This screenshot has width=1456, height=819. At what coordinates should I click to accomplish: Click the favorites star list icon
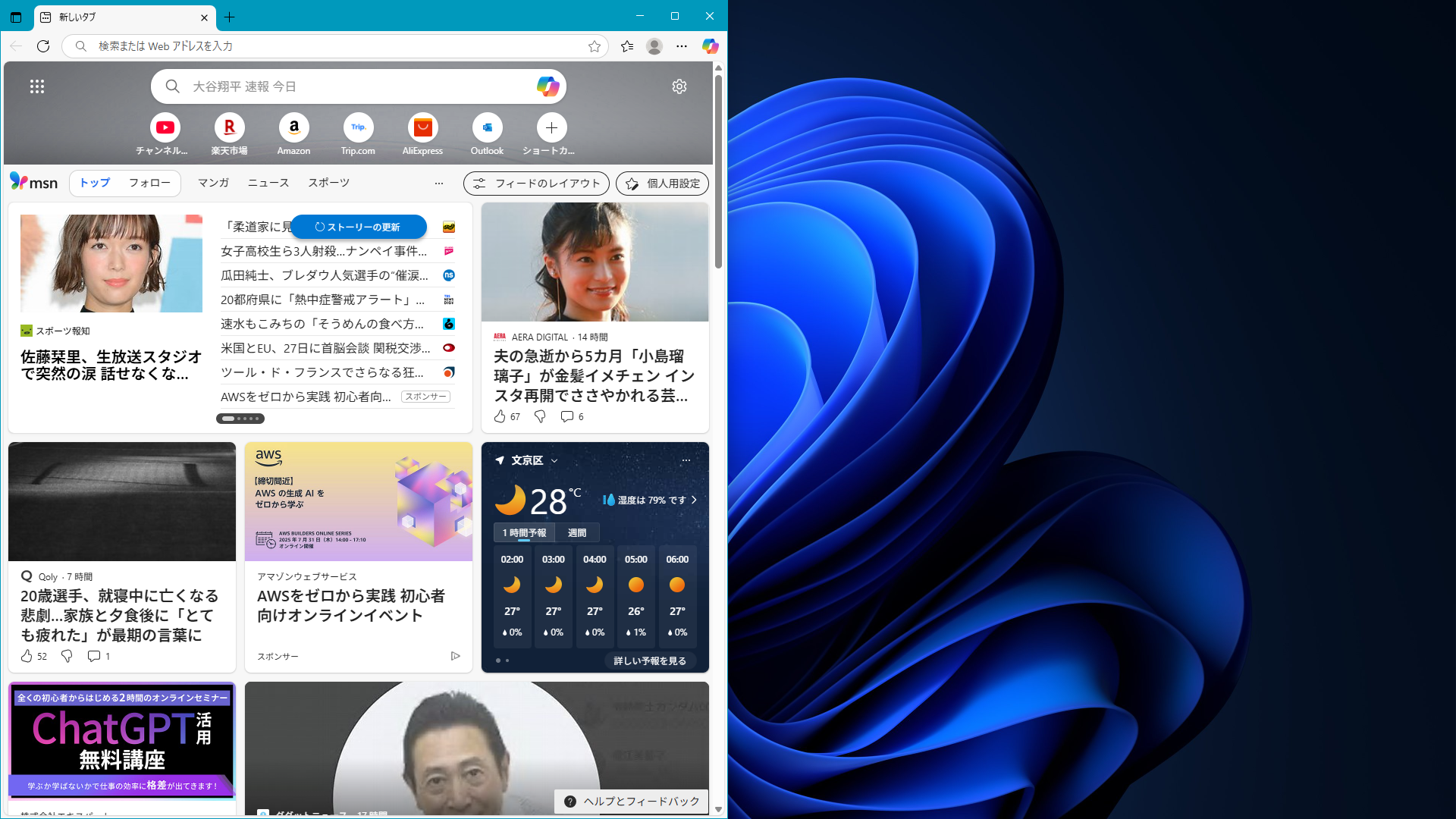[x=627, y=46]
